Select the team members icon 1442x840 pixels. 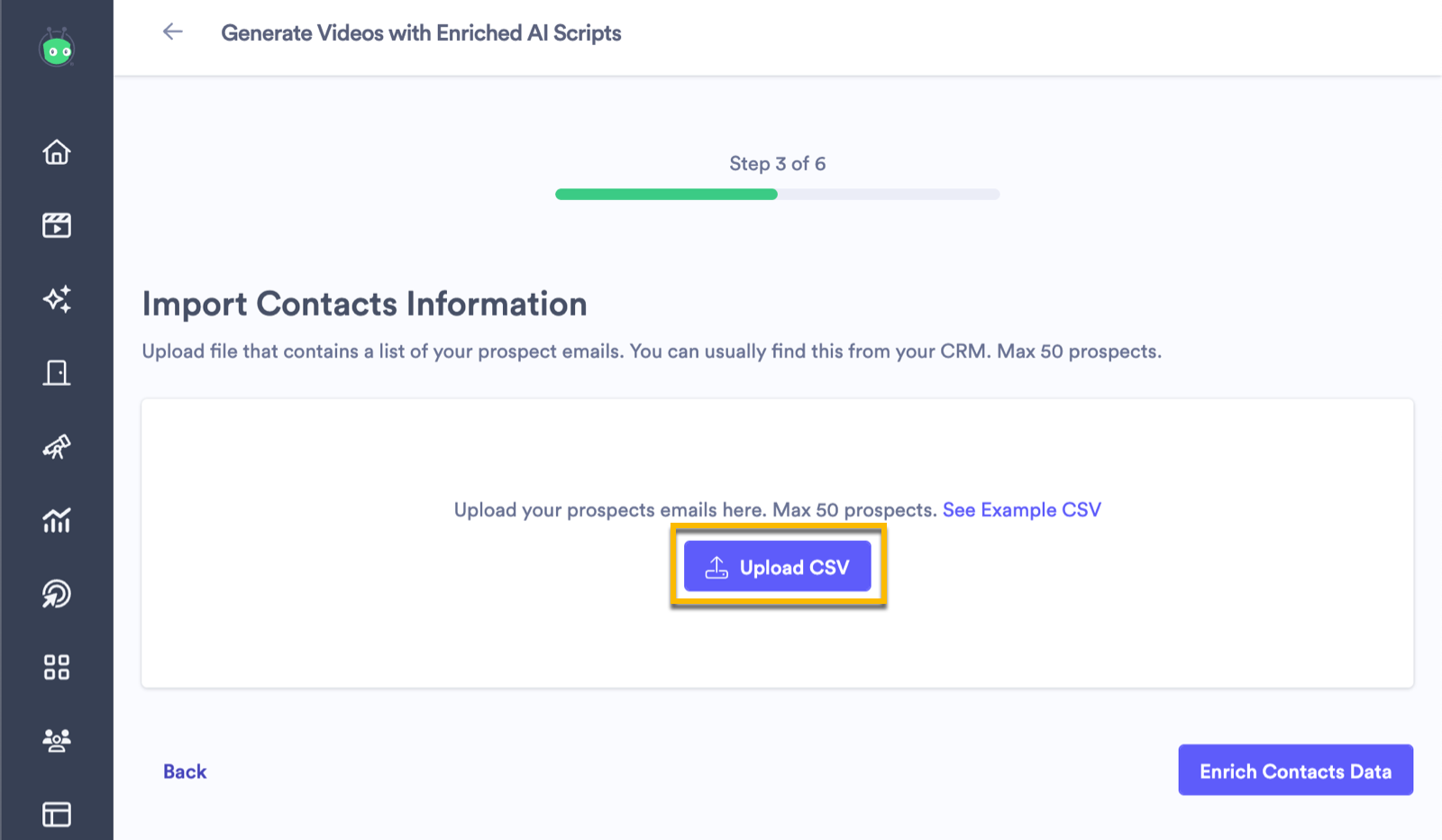point(57,740)
